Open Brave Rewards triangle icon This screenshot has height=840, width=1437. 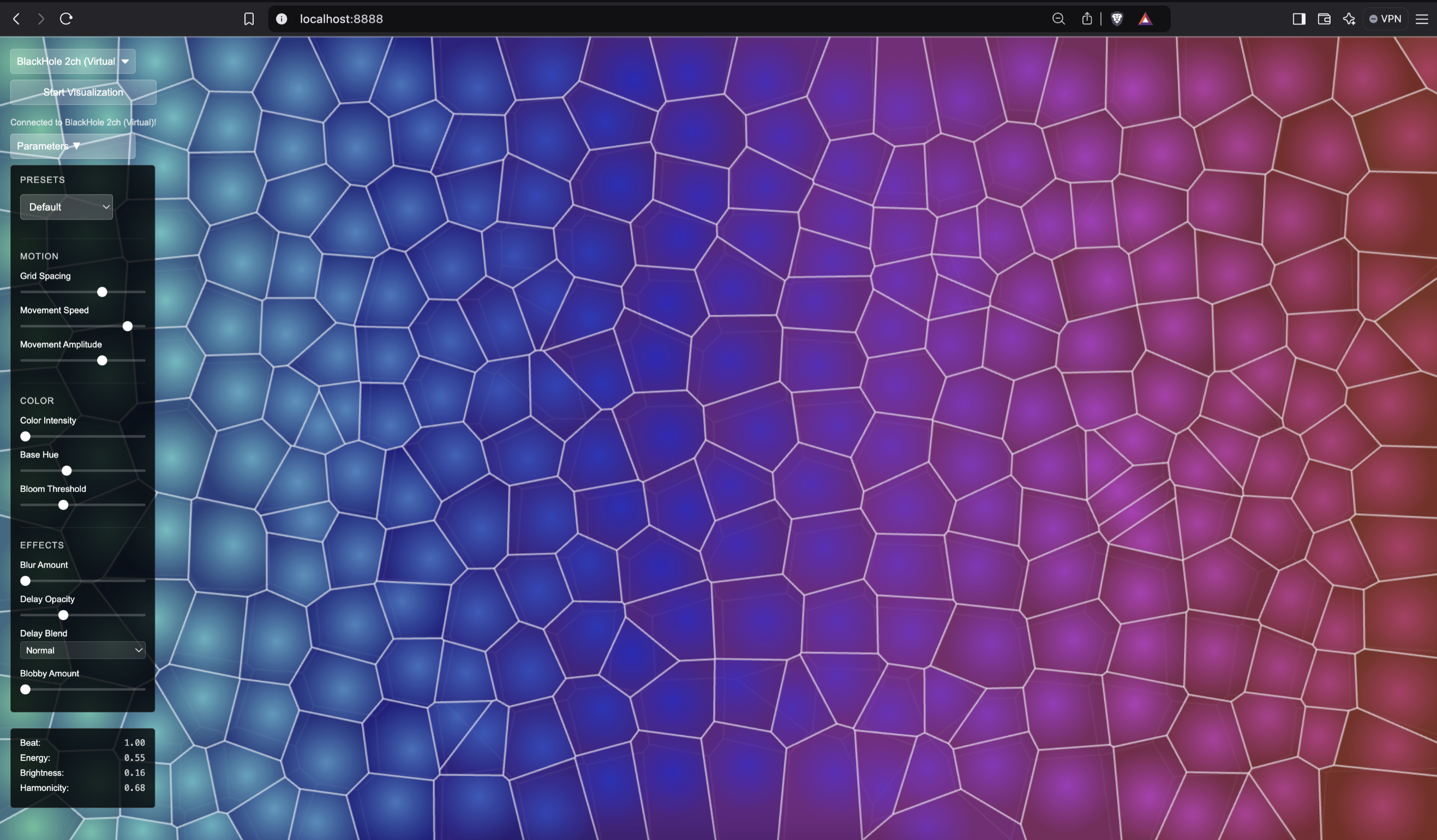click(x=1145, y=19)
